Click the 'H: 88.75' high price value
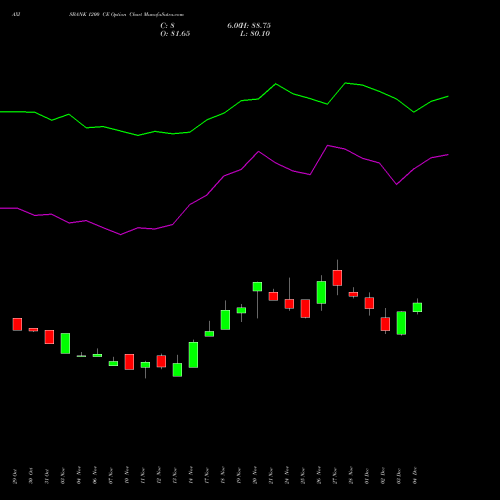This screenshot has width=500, height=500. [x=255, y=26]
